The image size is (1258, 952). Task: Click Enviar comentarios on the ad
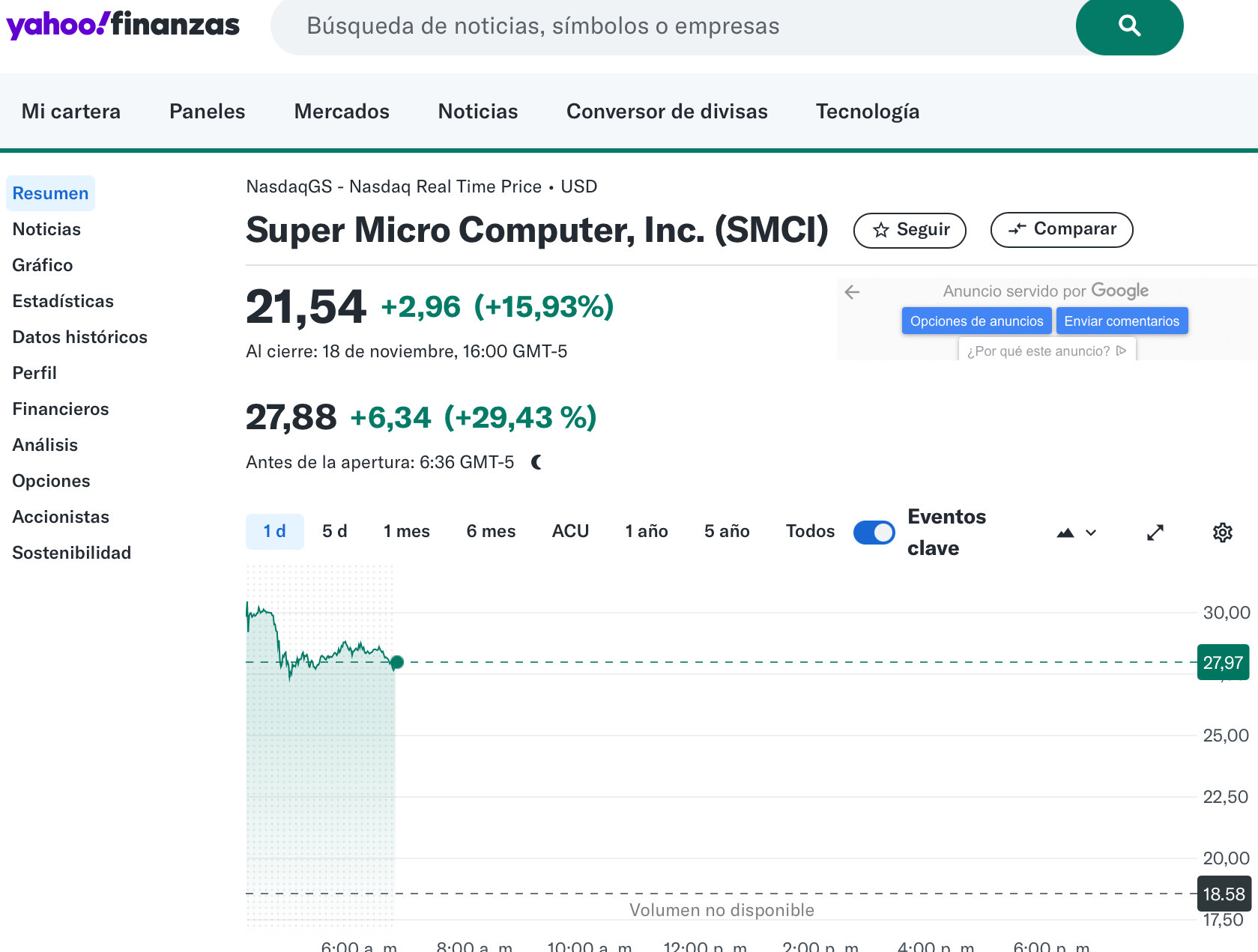[x=1122, y=321]
